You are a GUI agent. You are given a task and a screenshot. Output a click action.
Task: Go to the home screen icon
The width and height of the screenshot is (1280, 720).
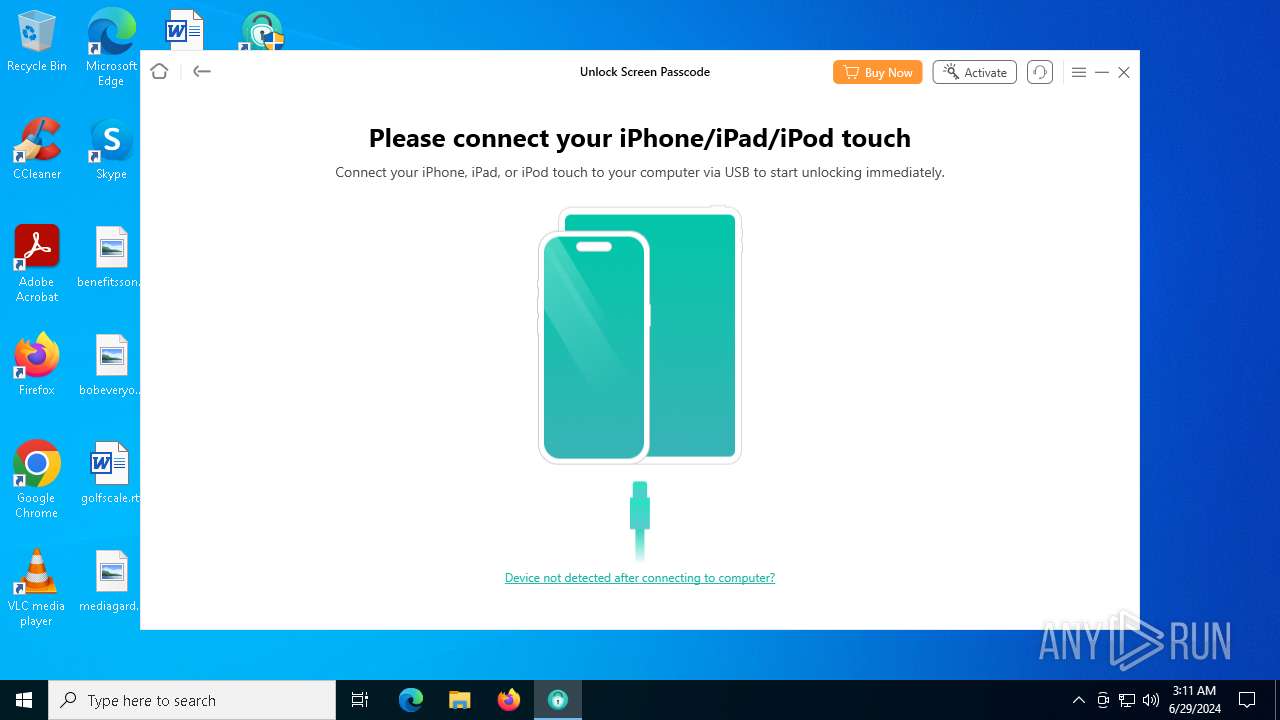(159, 71)
